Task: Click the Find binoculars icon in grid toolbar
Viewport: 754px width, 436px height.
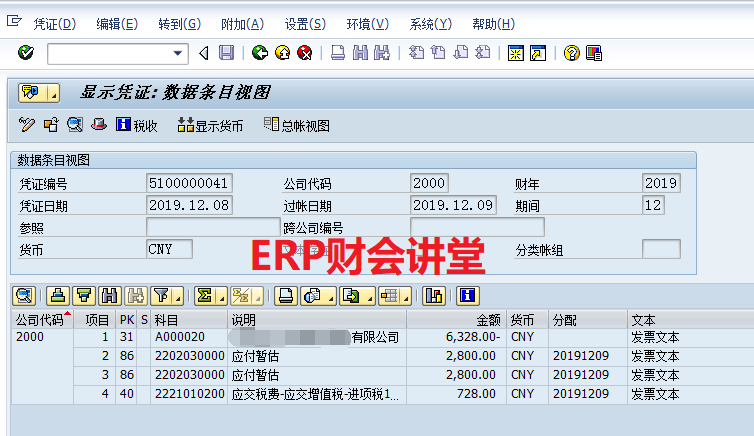Action: [110, 295]
